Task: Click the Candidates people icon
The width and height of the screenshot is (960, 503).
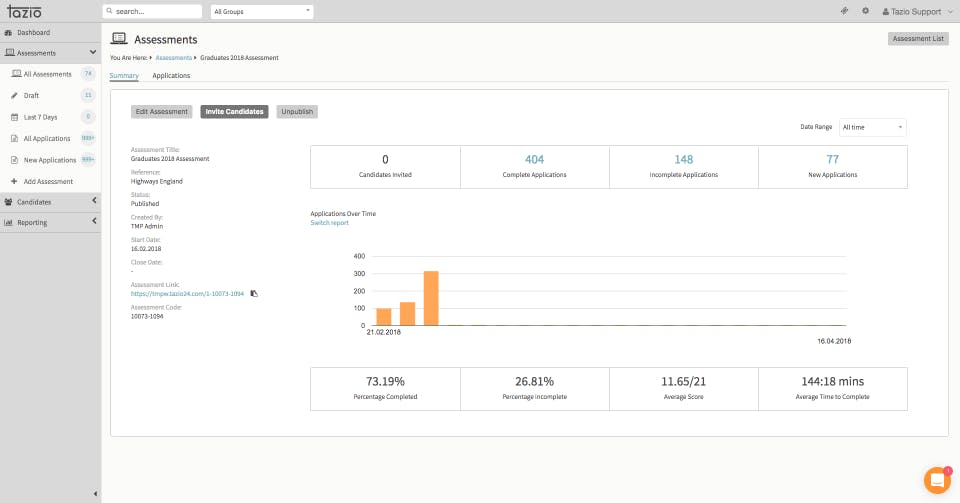Action: coord(9,202)
